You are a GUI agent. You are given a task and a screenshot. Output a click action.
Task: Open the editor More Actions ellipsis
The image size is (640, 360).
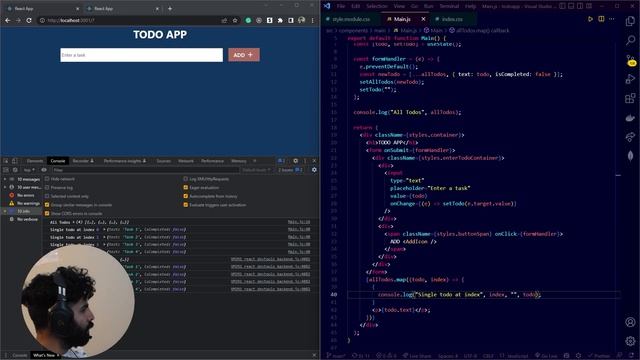611,19
